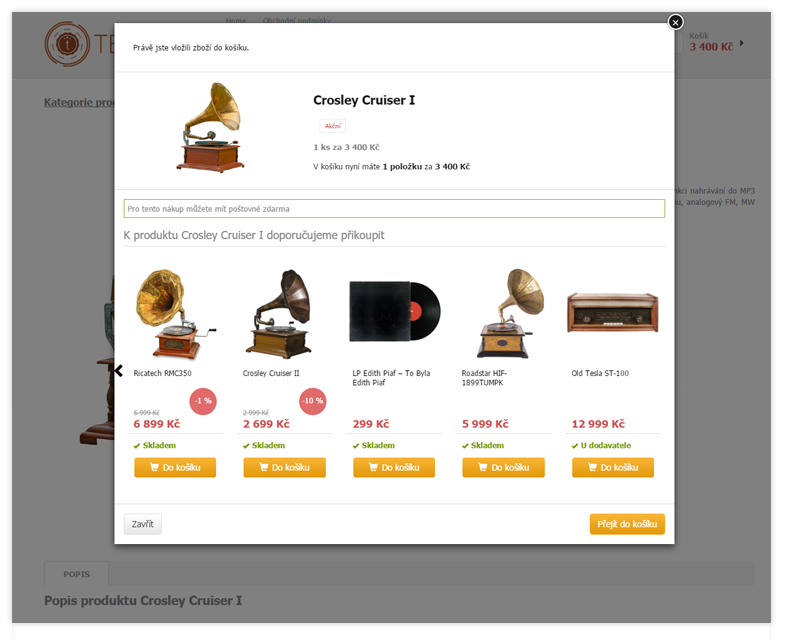Open the Roadstar gramophone image

pyautogui.click(x=509, y=314)
